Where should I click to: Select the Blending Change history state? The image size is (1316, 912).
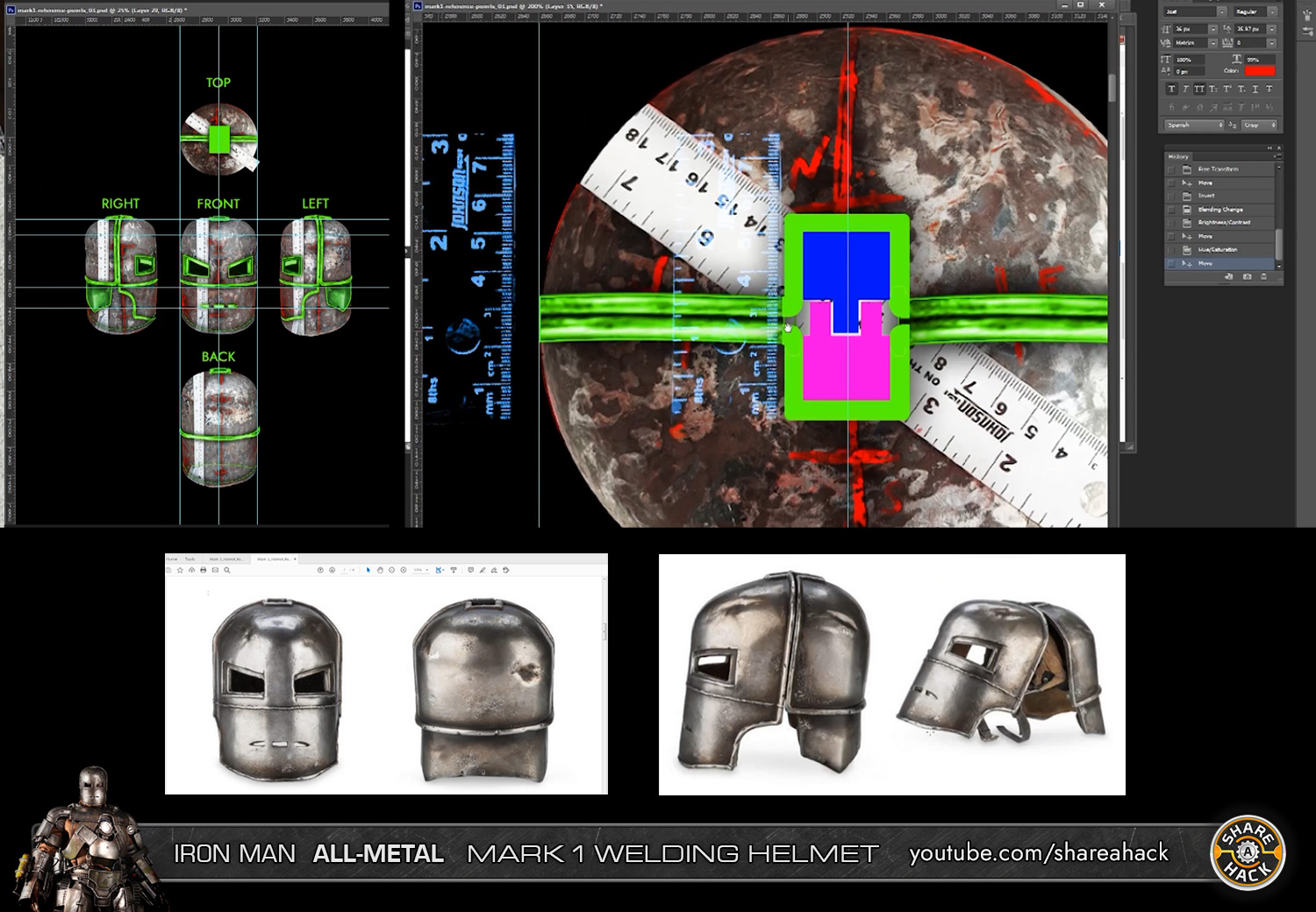pos(1219,210)
